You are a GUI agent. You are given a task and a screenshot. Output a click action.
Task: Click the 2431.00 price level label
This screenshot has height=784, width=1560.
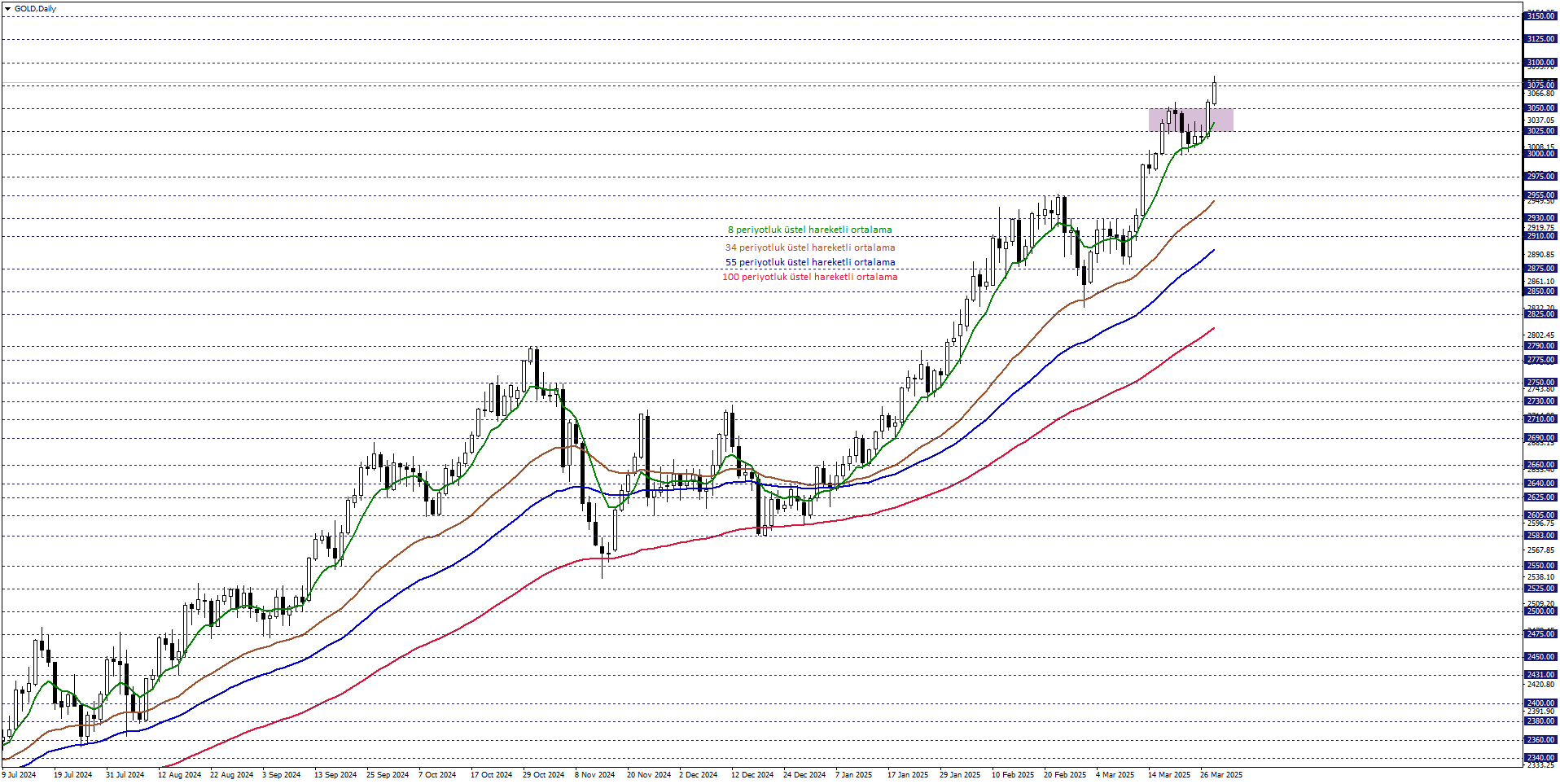1540,675
